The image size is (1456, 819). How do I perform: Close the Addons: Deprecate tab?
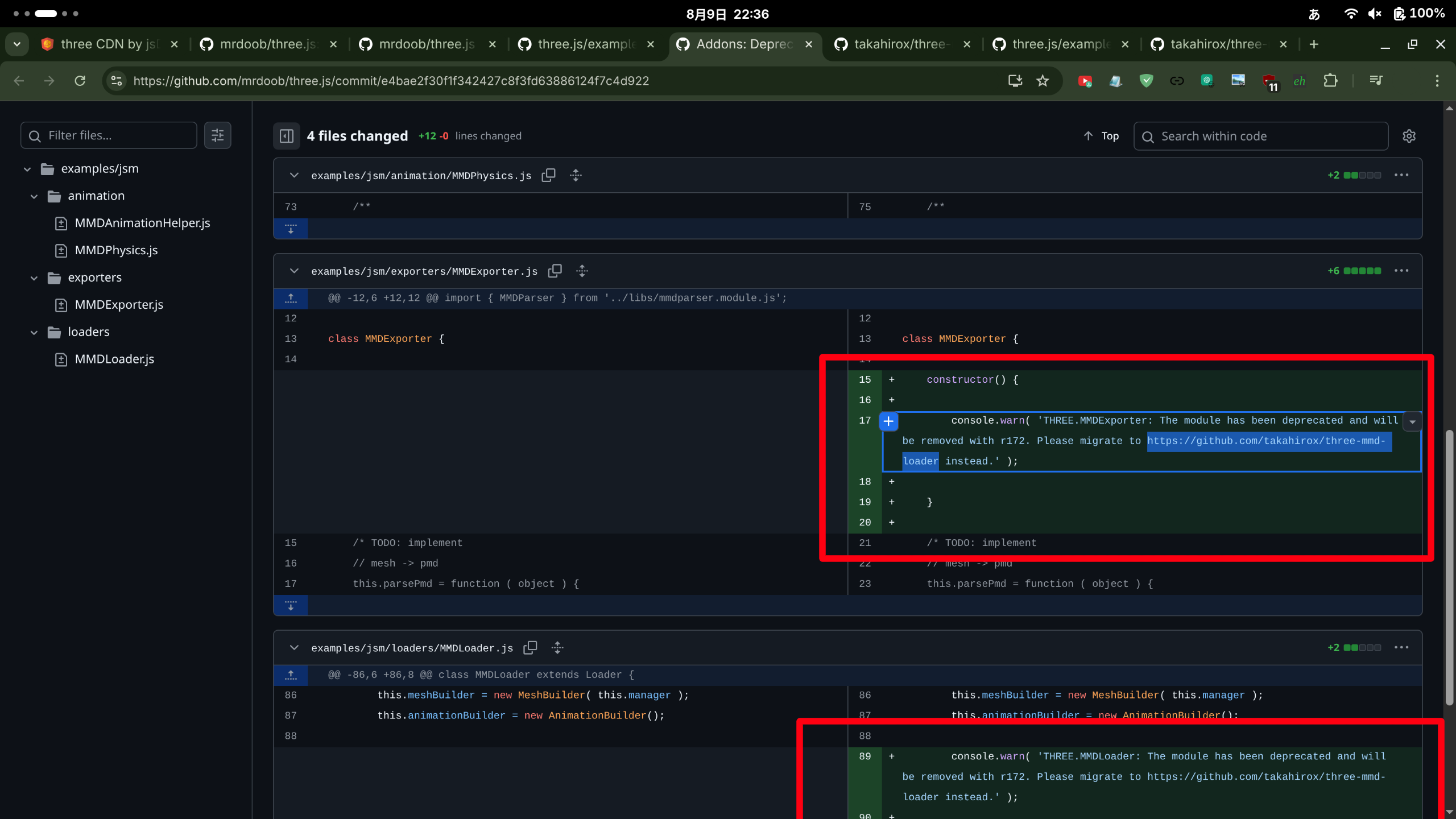809,44
